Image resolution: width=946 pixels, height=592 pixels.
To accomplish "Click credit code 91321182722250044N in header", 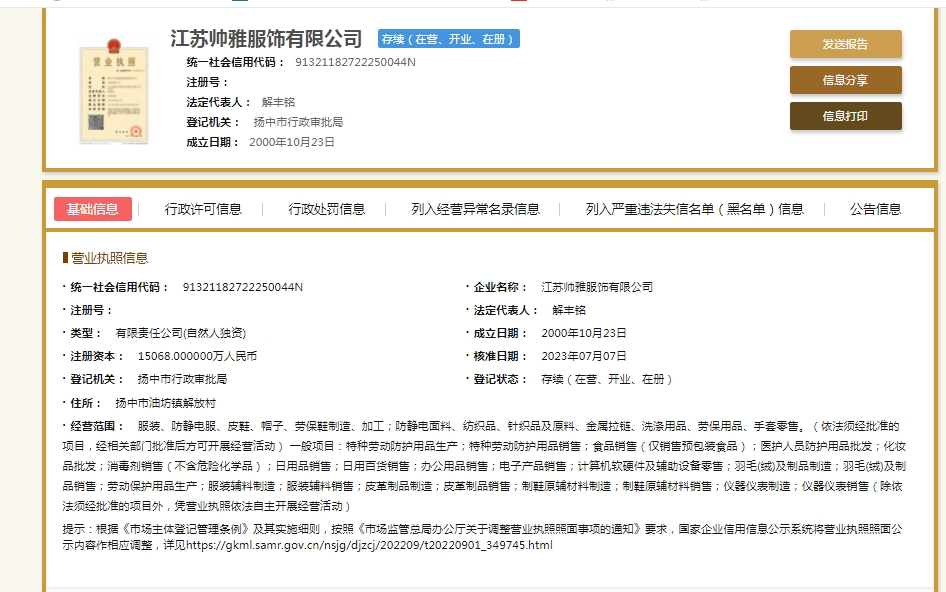I will (x=355, y=62).
